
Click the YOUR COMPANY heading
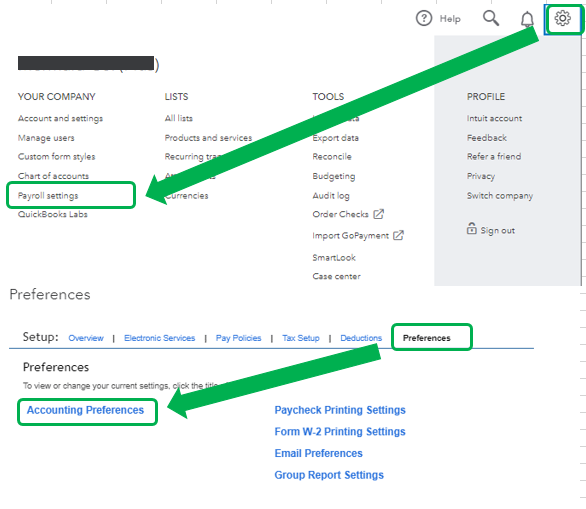[x=56, y=97]
